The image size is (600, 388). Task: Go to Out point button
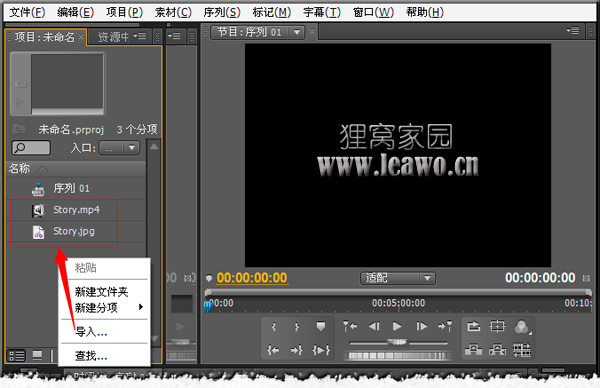pyautogui.click(x=297, y=350)
